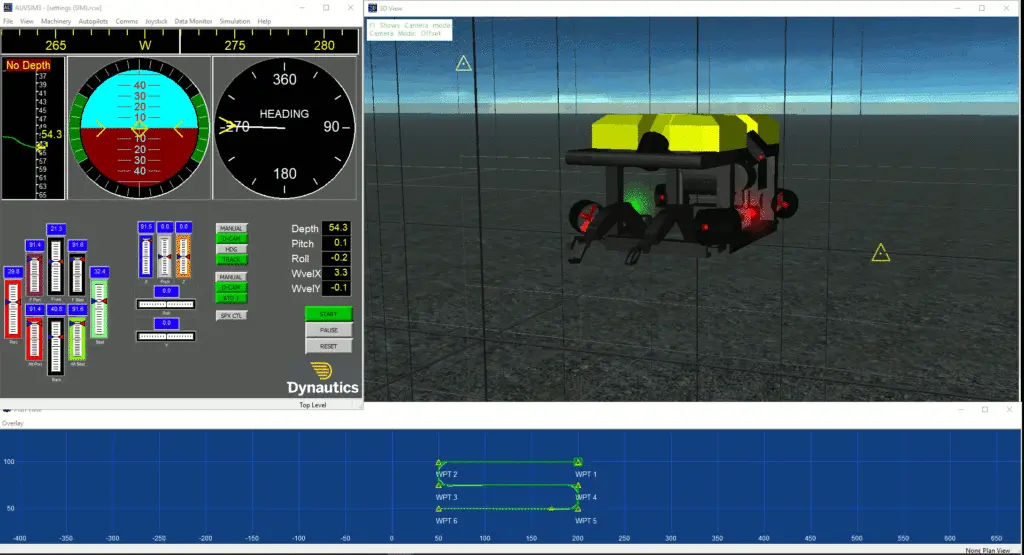Adjust the black slider under the 21.3 value
Screen dimensions: 1024x555
(56, 266)
